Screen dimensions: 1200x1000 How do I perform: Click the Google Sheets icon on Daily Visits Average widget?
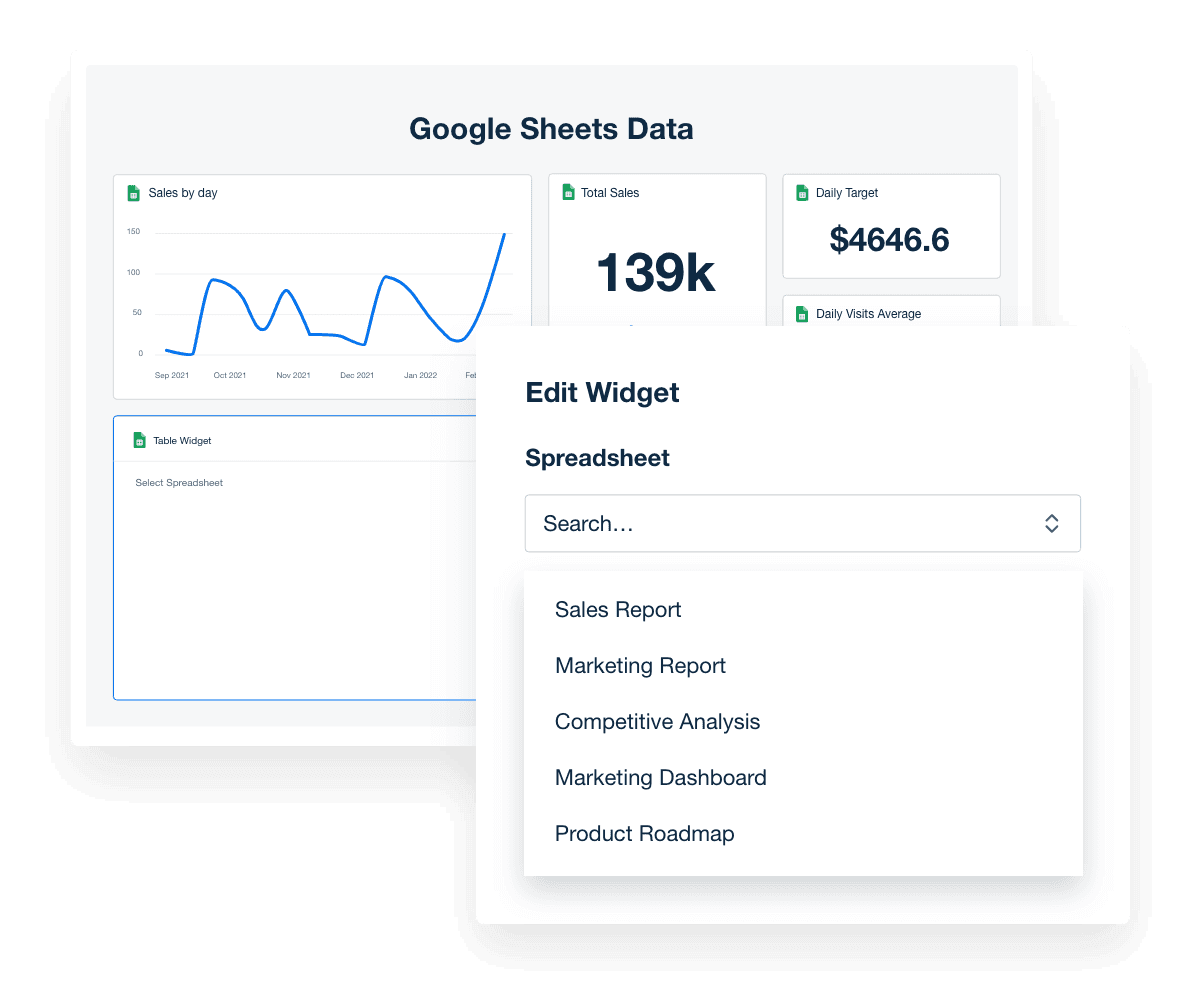(802, 314)
